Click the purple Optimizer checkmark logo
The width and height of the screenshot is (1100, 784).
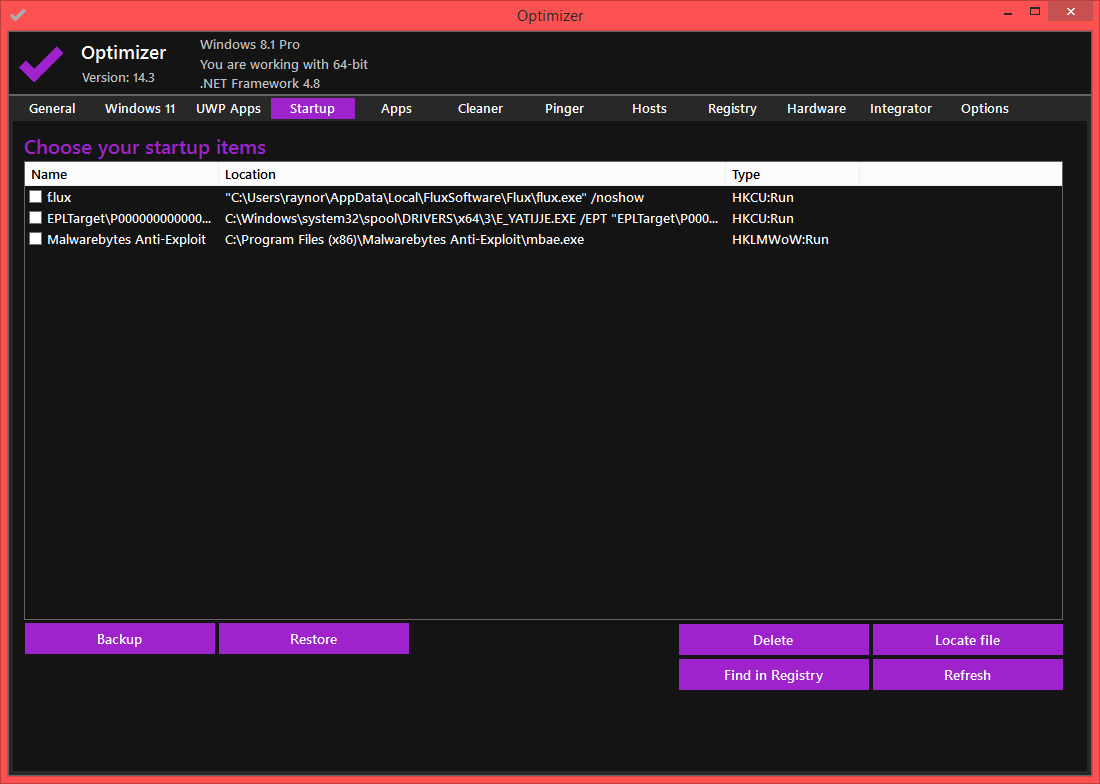(x=41, y=63)
